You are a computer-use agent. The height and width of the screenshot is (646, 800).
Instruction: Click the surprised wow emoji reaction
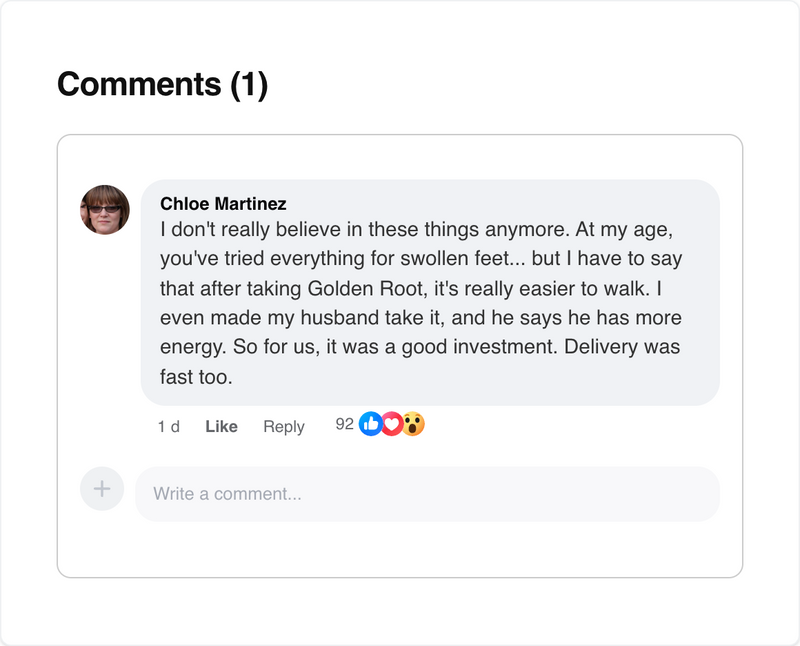click(412, 423)
